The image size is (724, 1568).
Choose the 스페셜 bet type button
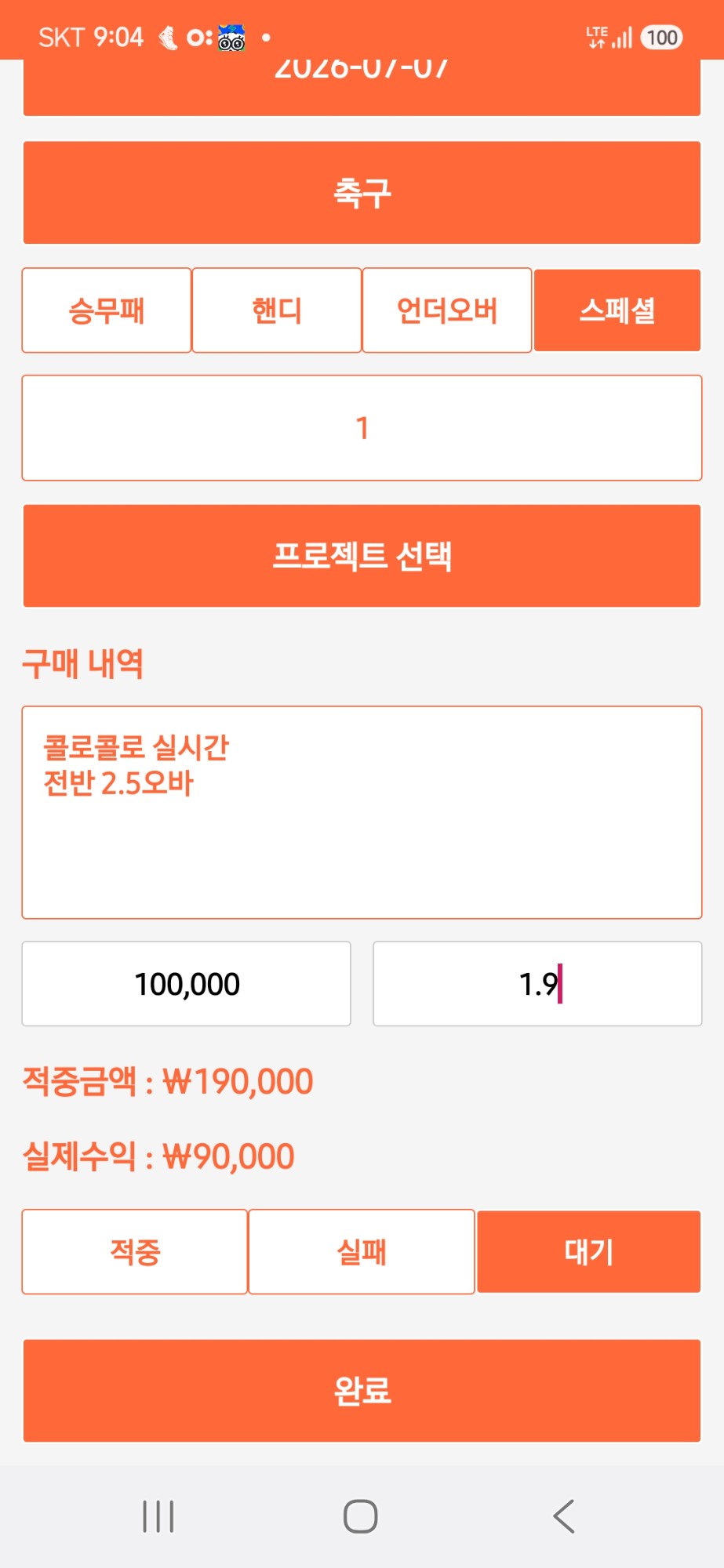pyautogui.click(x=617, y=310)
